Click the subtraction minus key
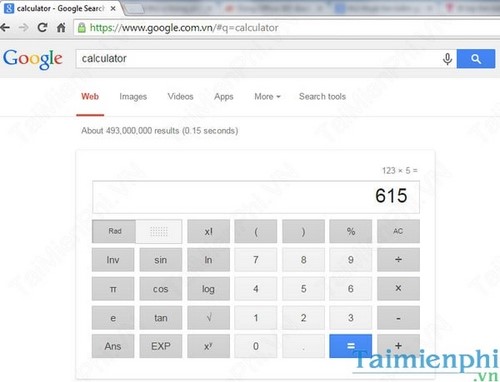The image size is (500, 382). coord(398,318)
